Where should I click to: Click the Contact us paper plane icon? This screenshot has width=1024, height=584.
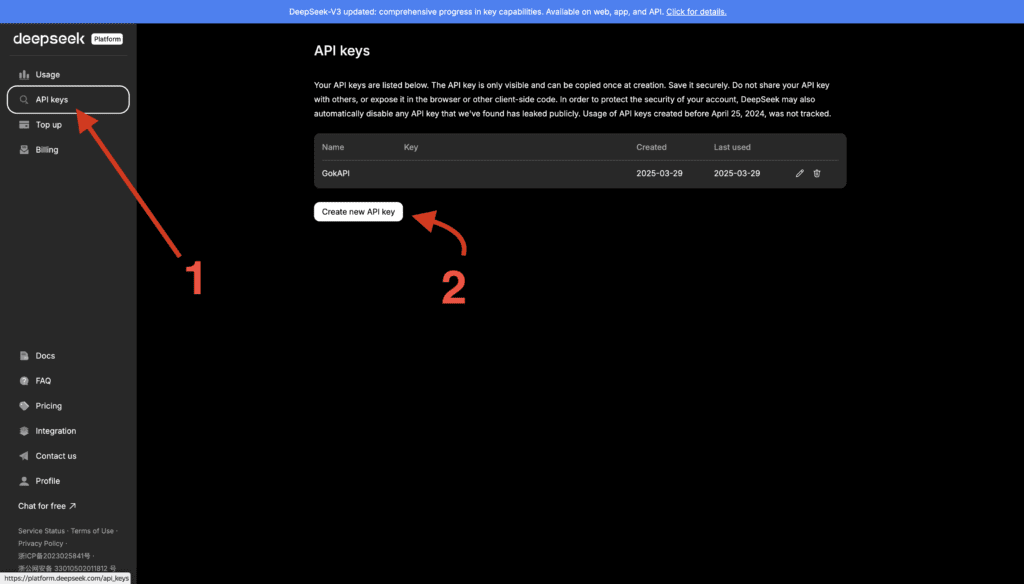[x=24, y=456]
